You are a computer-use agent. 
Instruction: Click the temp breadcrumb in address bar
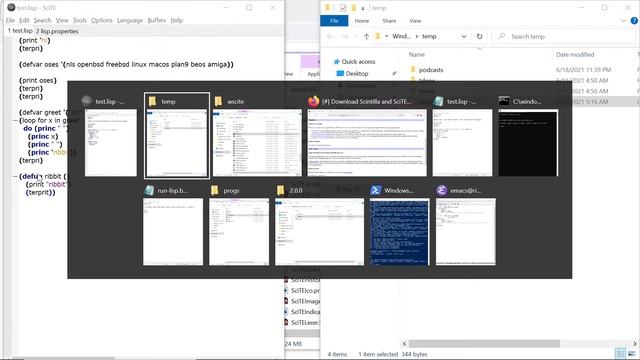[429, 36]
